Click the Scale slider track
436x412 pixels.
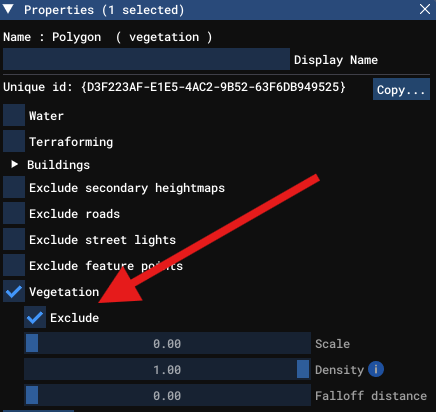167,343
